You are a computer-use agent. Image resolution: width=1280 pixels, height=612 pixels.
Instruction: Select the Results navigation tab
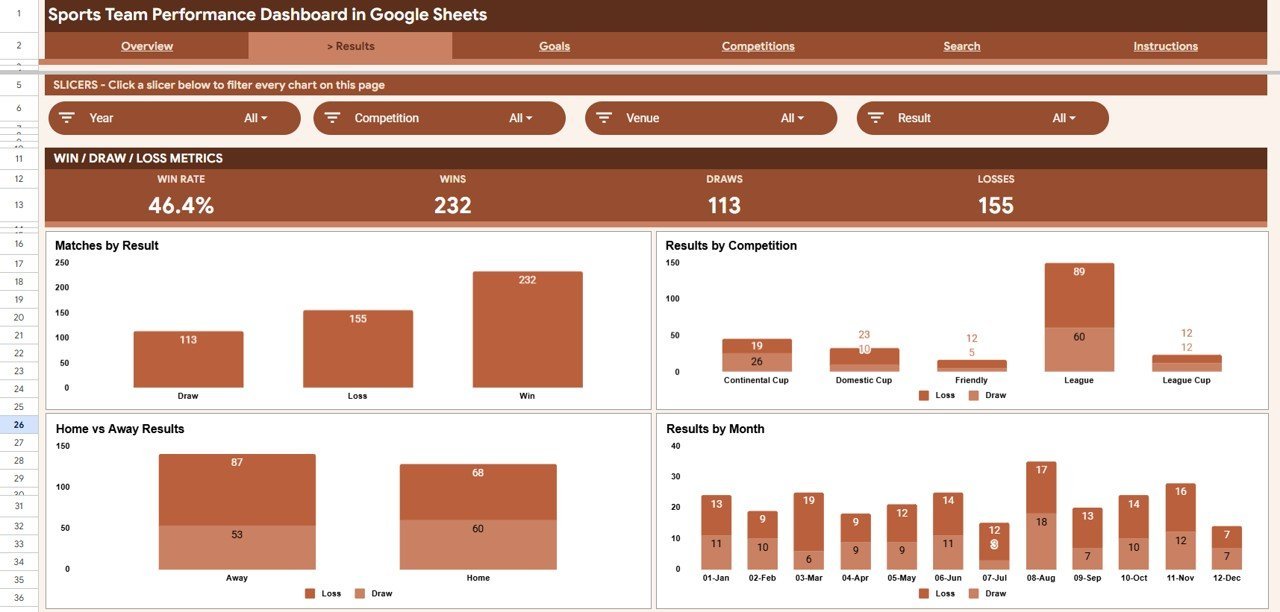tap(350, 46)
